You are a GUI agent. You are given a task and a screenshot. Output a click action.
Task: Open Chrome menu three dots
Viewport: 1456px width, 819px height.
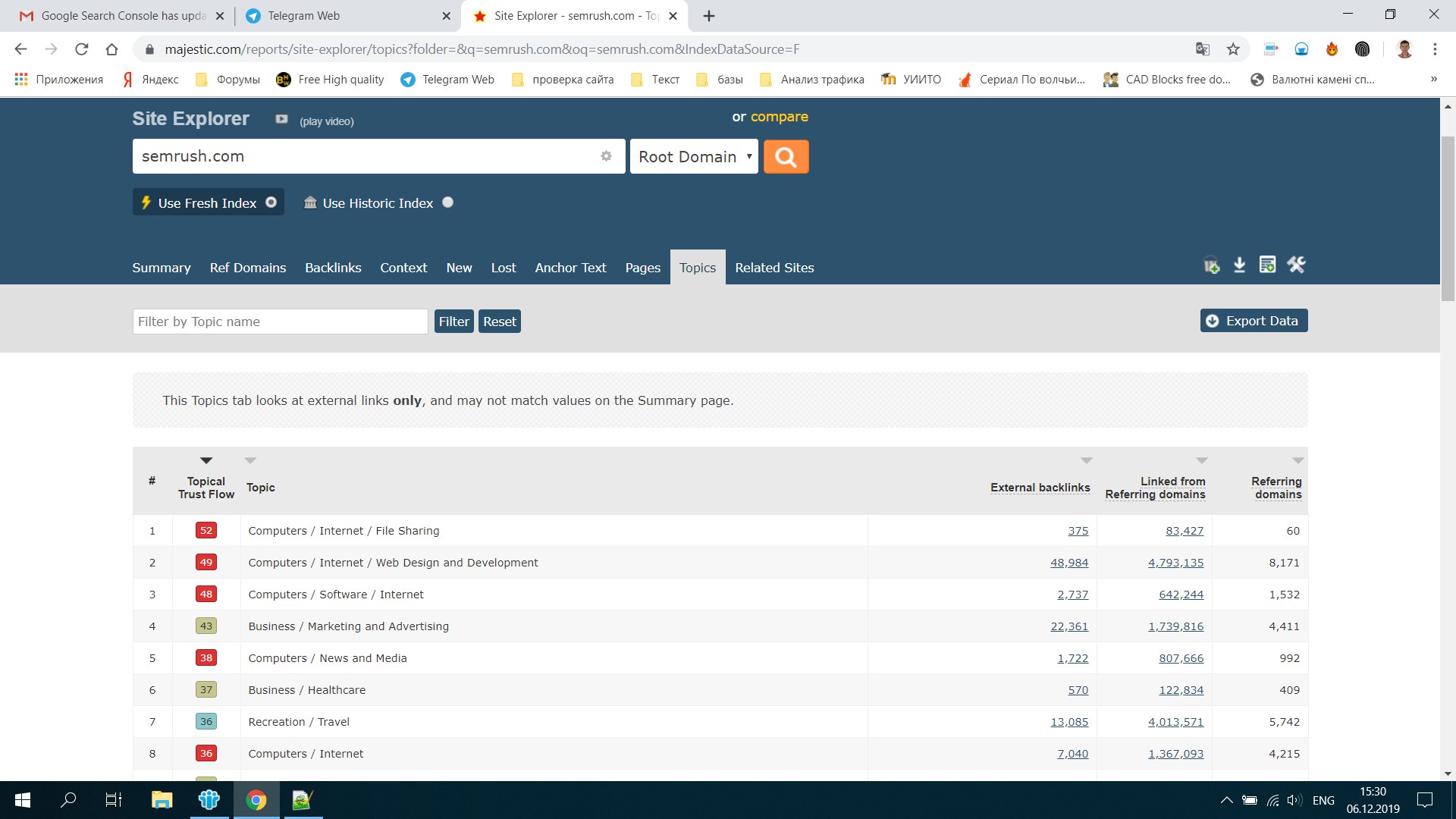pyautogui.click(x=1435, y=49)
